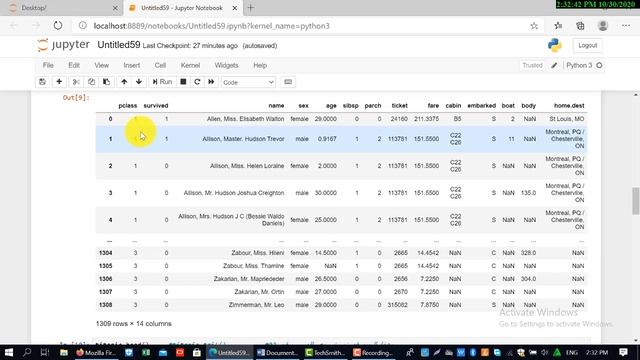640x360 pixels.
Task: Open the browser favorites list icon
Action: pos(558,26)
